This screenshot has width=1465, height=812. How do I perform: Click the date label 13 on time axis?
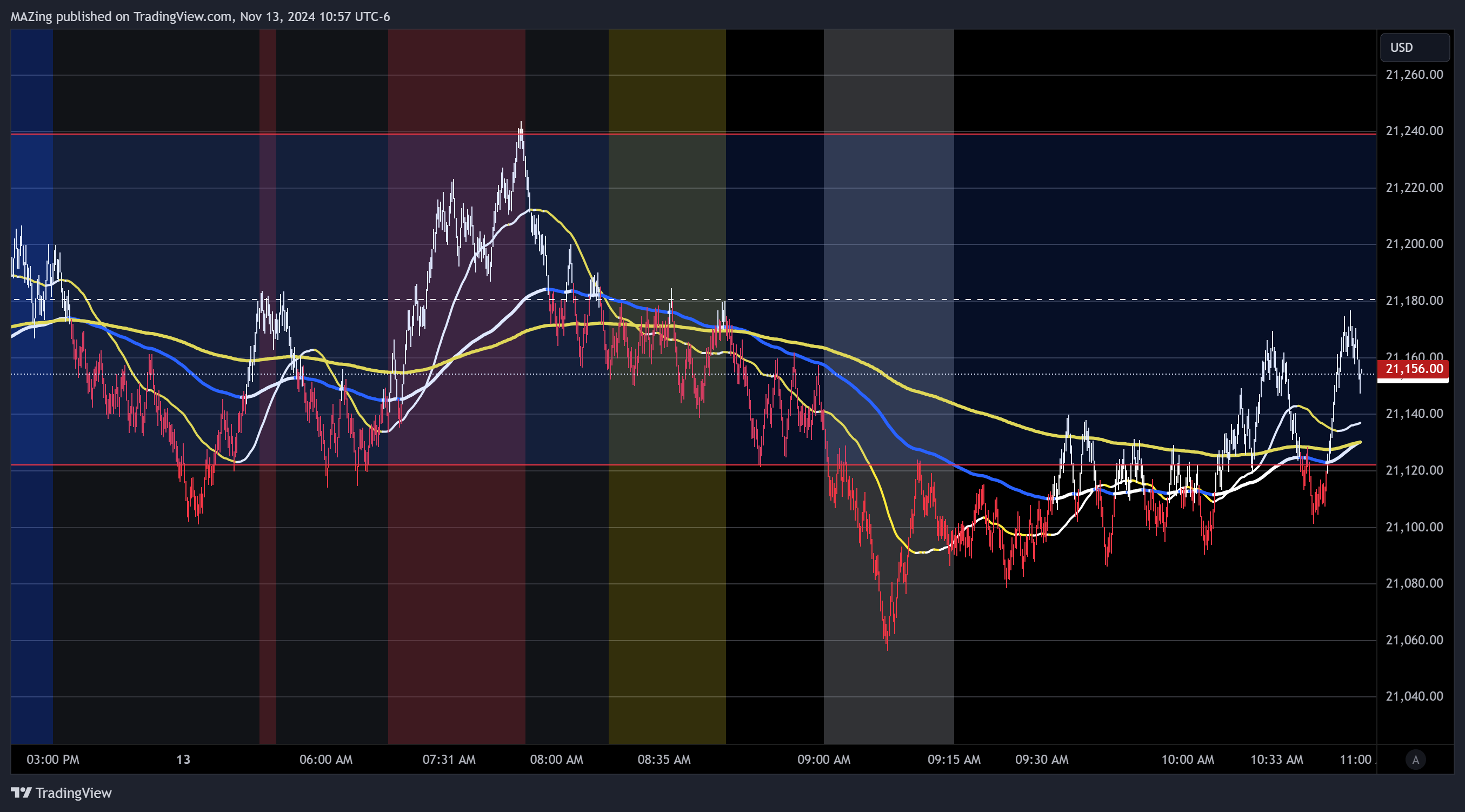coord(183,760)
